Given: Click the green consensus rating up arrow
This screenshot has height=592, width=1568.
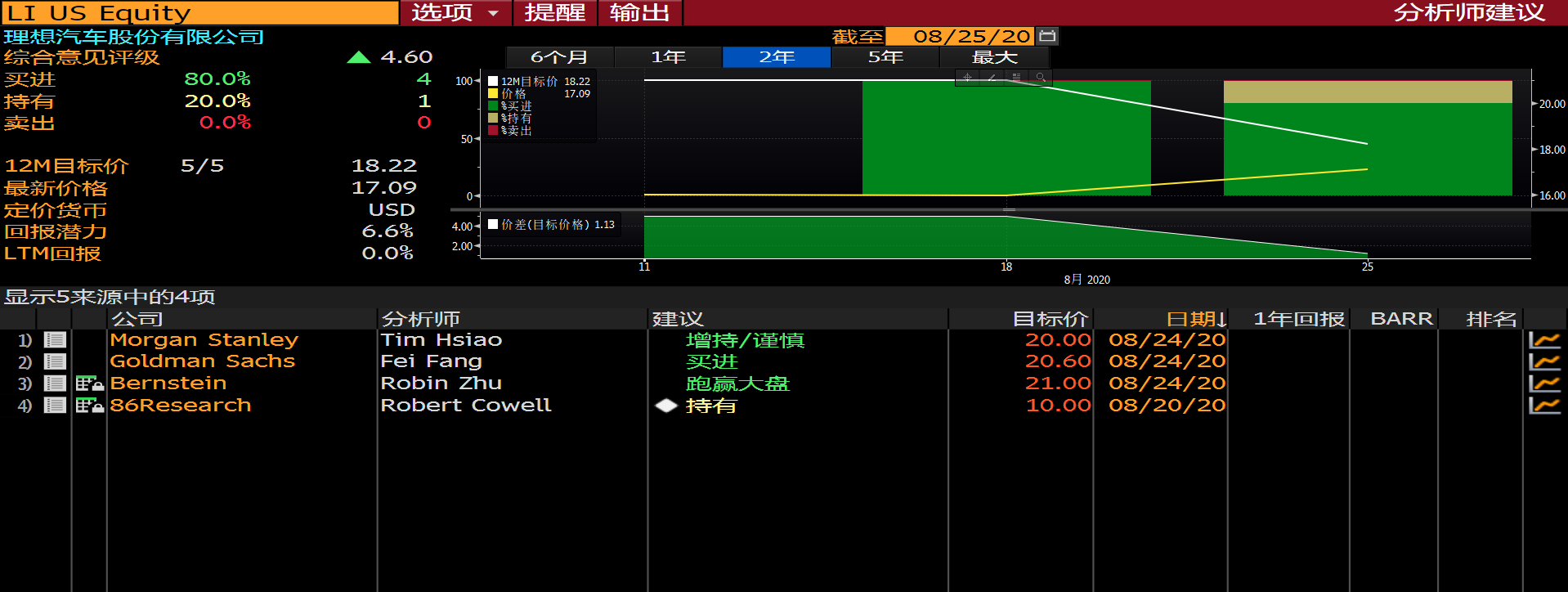Looking at the screenshot, I should tap(359, 57).
